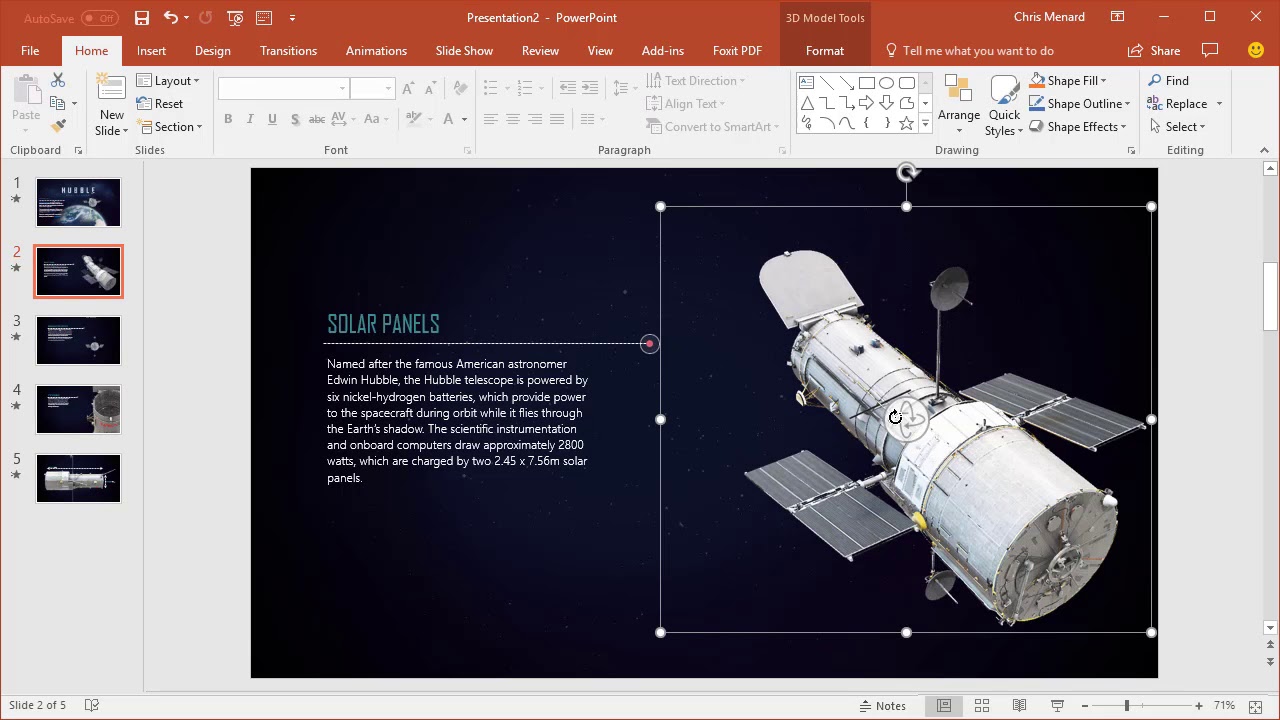Click the Share button
This screenshot has width=1280, height=720.
1154,51
